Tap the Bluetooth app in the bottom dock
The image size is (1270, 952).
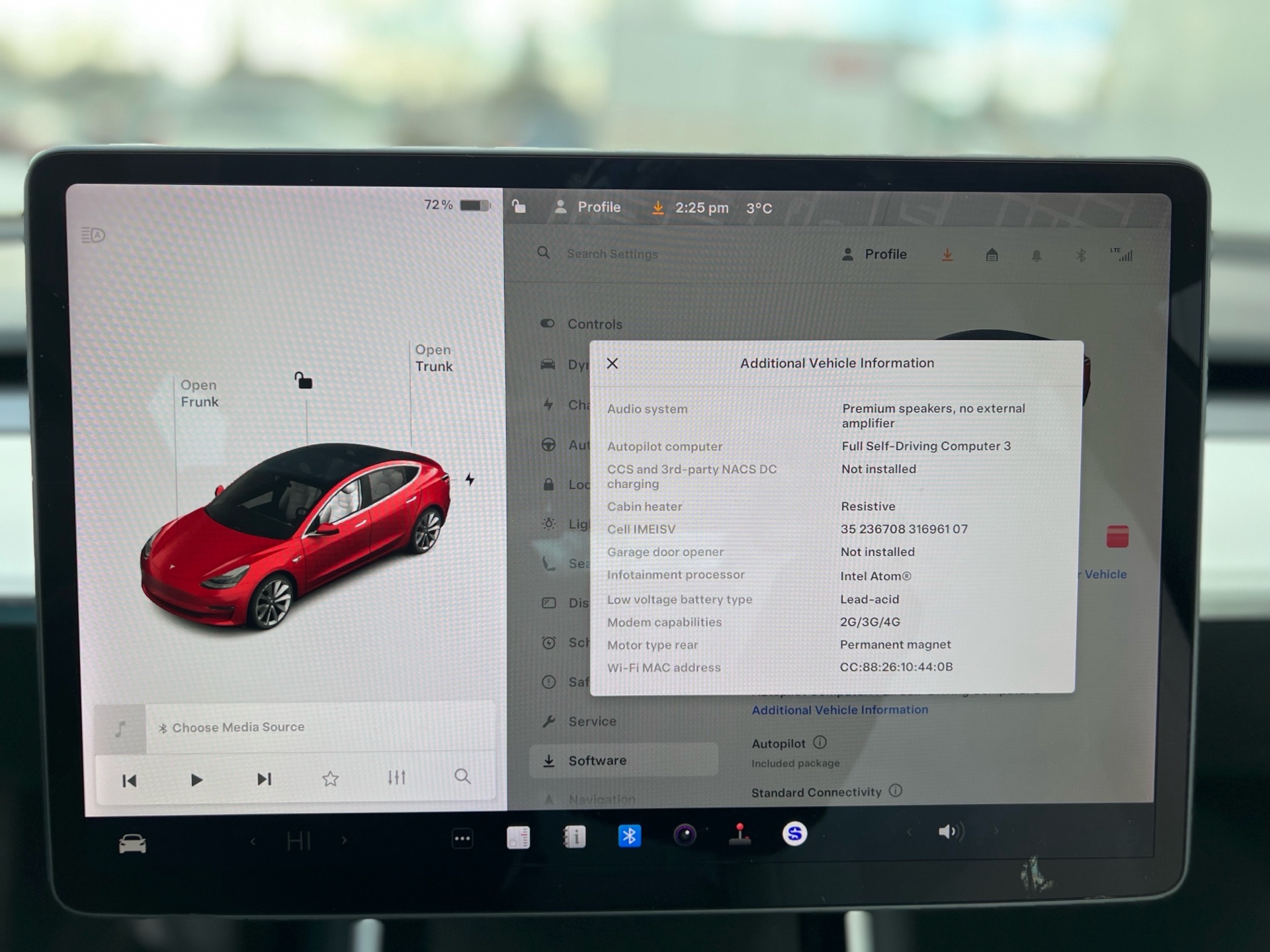click(629, 836)
